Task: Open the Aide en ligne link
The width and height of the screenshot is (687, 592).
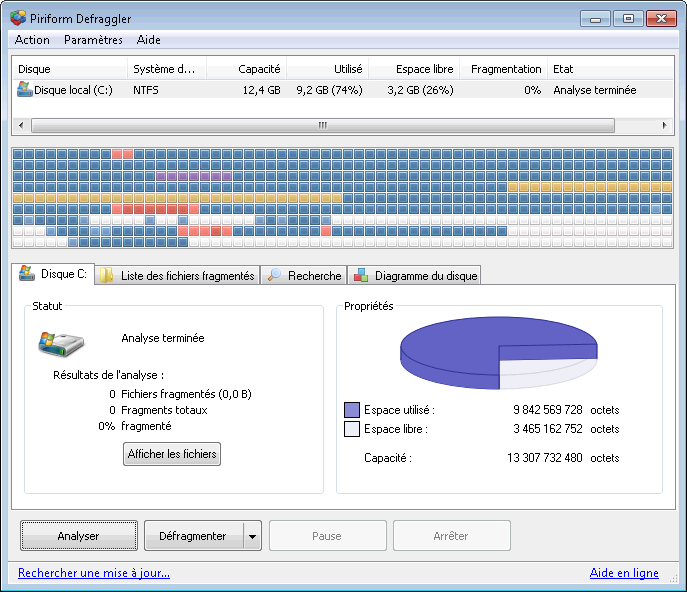Action: point(624,573)
